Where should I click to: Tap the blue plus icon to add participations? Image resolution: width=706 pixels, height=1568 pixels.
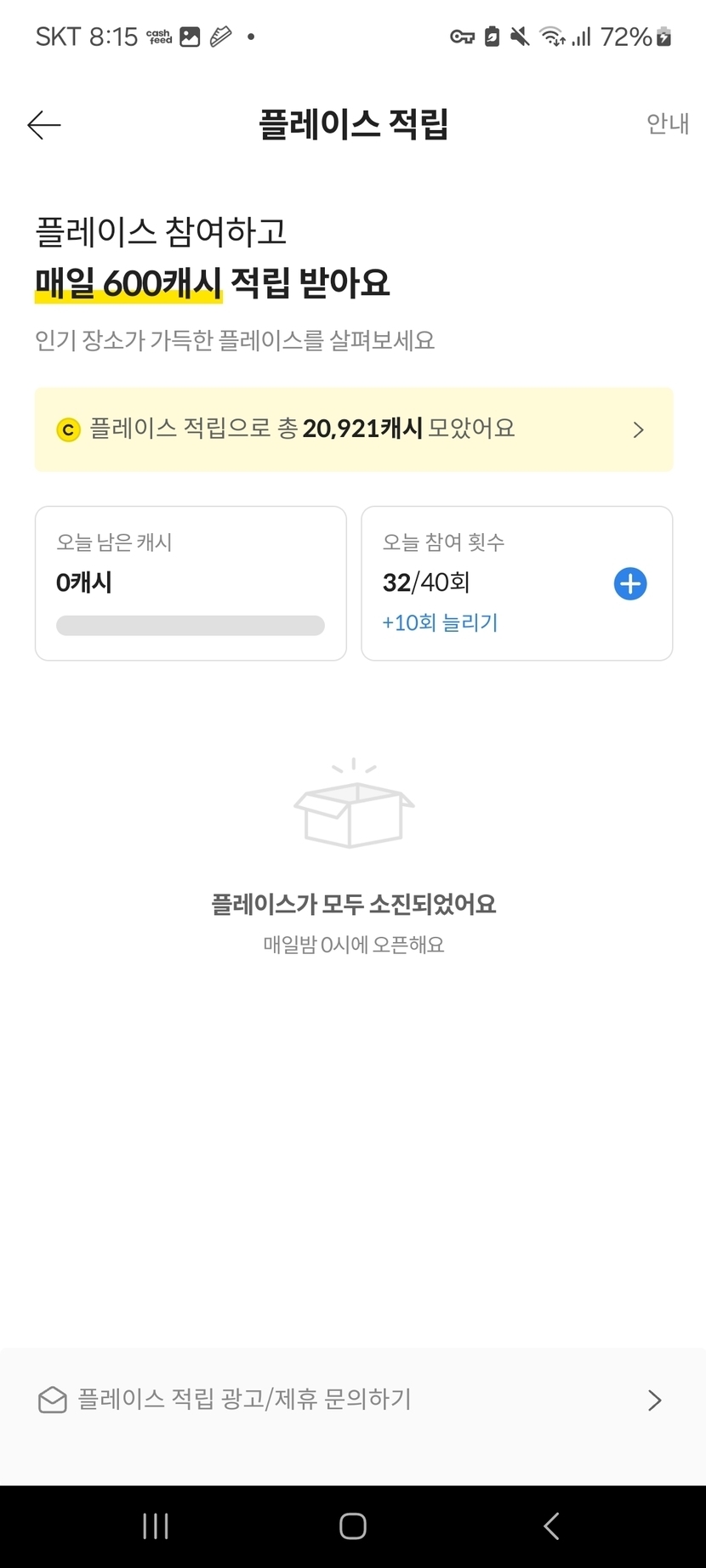pyautogui.click(x=630, y=584)
